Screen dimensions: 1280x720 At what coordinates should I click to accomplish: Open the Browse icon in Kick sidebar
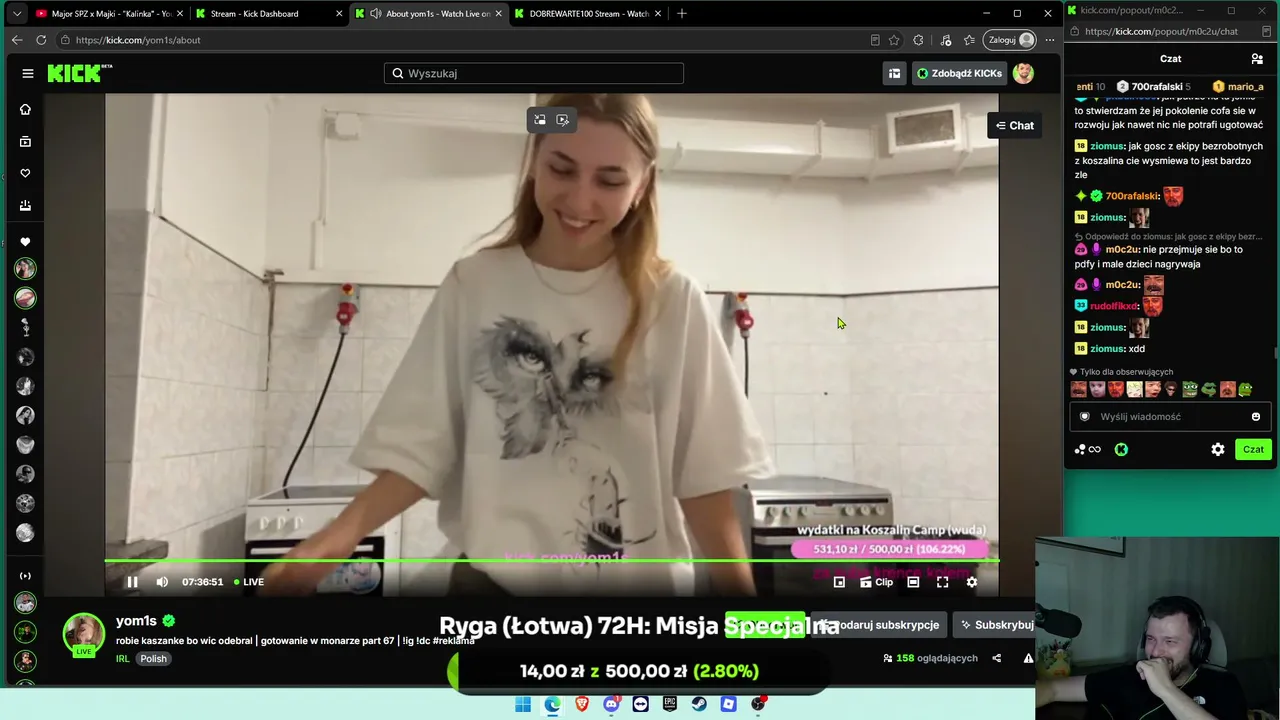click(25, 141)
